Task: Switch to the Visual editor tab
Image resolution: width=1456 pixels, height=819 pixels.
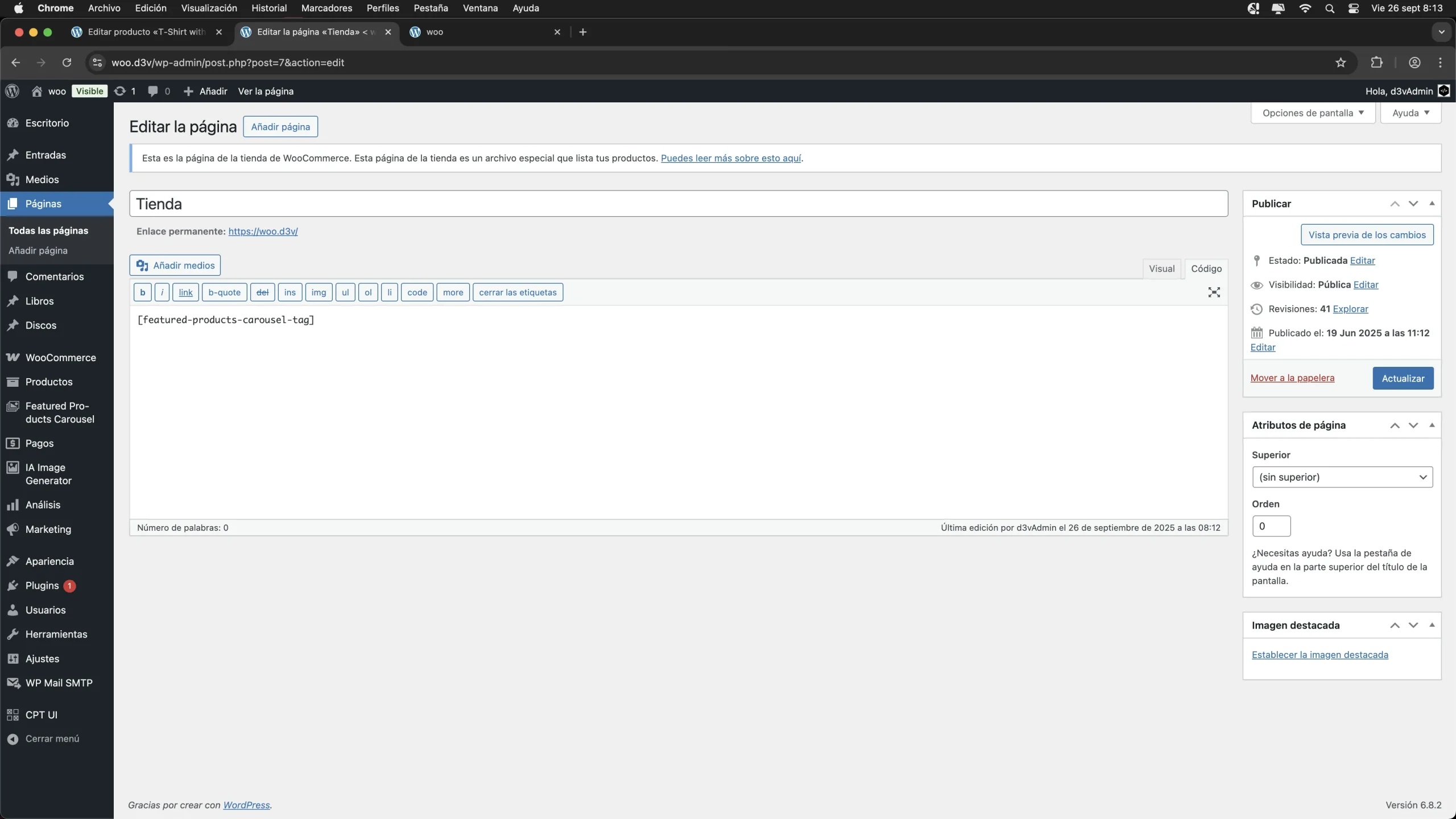Action: pos(1161,268)
